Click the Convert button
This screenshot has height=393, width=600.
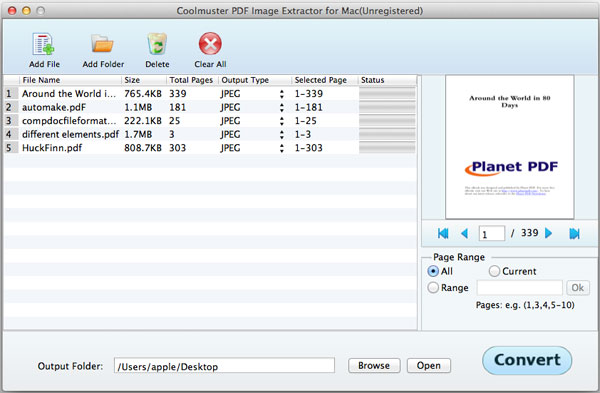point(527,360)
